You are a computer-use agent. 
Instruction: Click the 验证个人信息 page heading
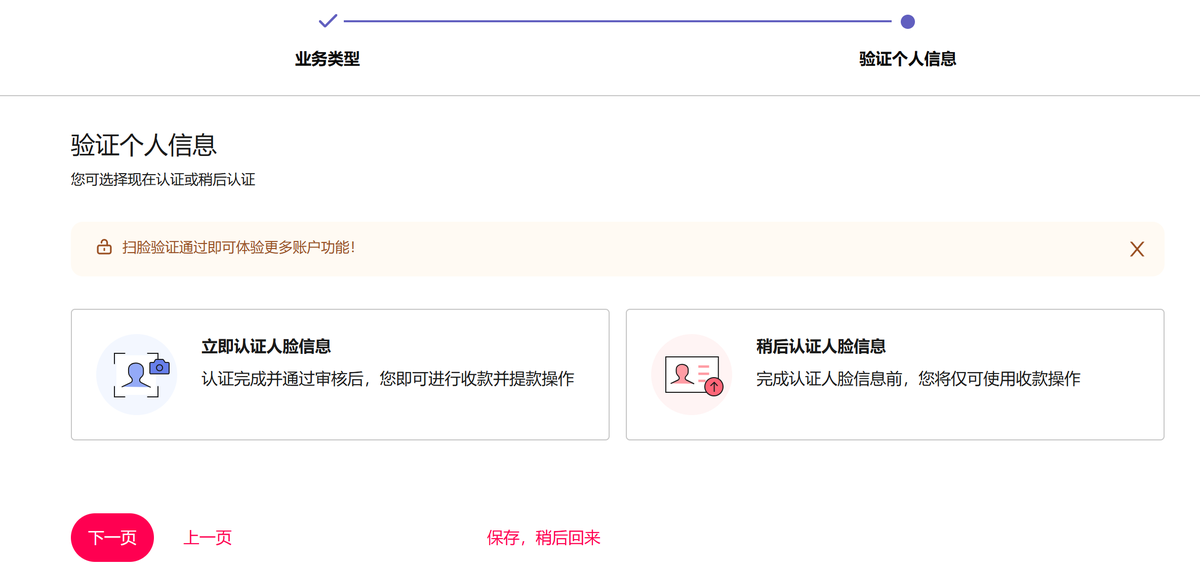click(144, 145)
